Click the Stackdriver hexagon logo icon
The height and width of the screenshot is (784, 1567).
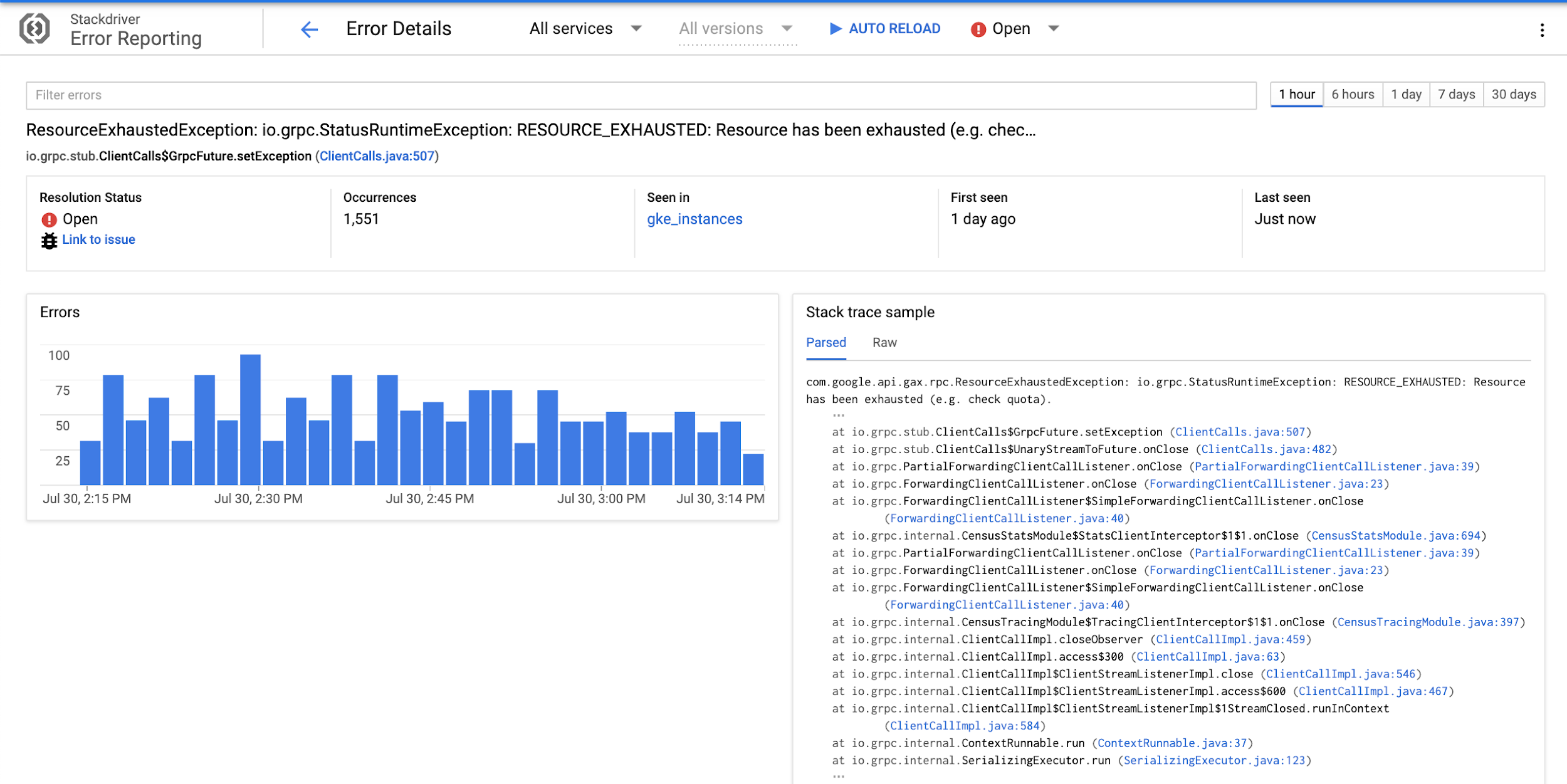34,29
